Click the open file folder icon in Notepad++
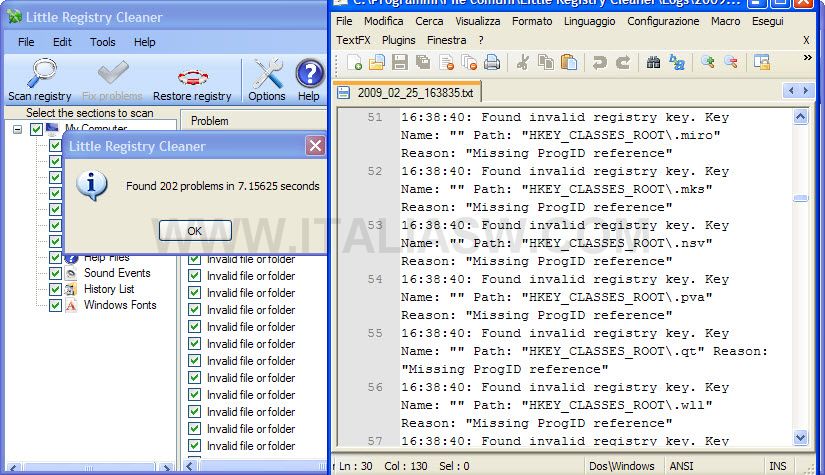This screenshot has height=475, width=825. point(377,63)
